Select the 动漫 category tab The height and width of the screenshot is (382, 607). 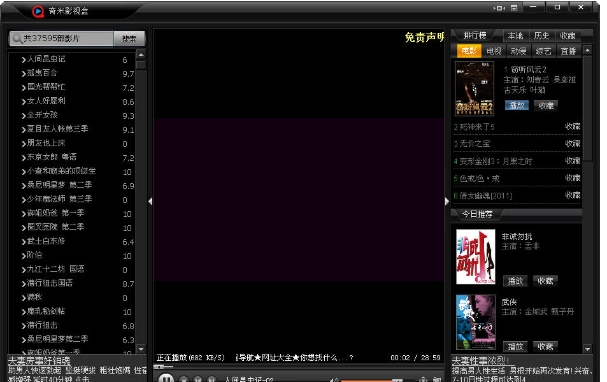[x=518, y=51]
